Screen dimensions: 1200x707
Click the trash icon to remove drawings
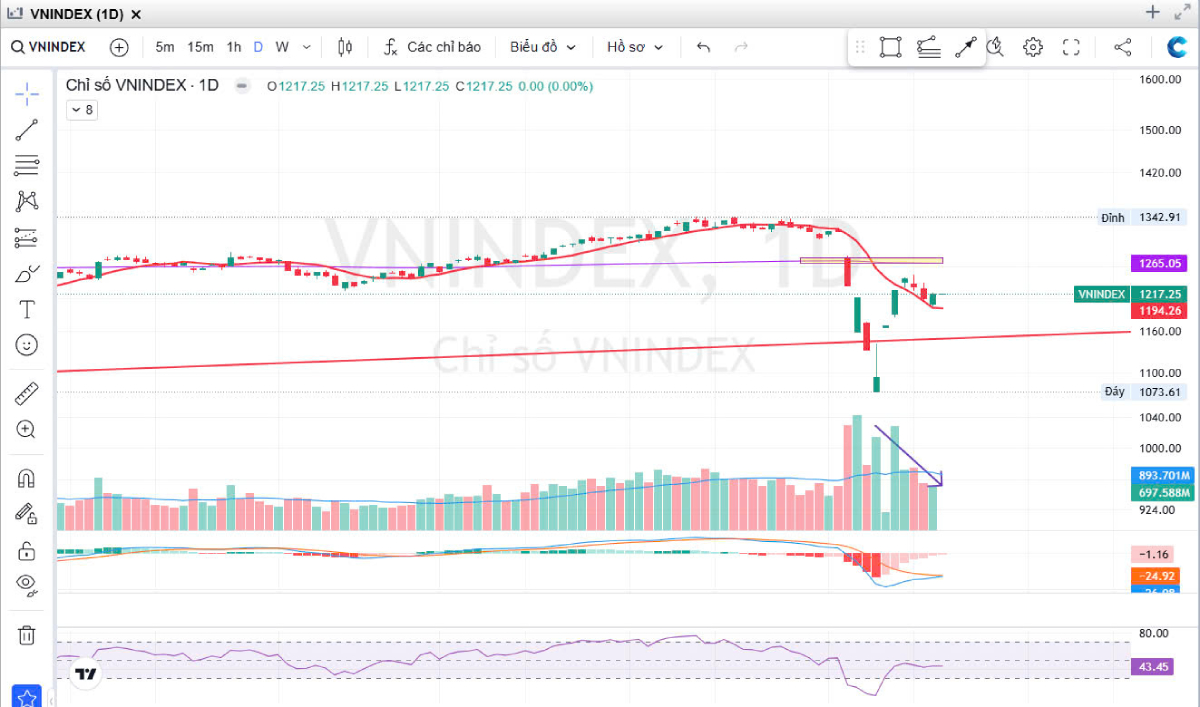point(27,635)
